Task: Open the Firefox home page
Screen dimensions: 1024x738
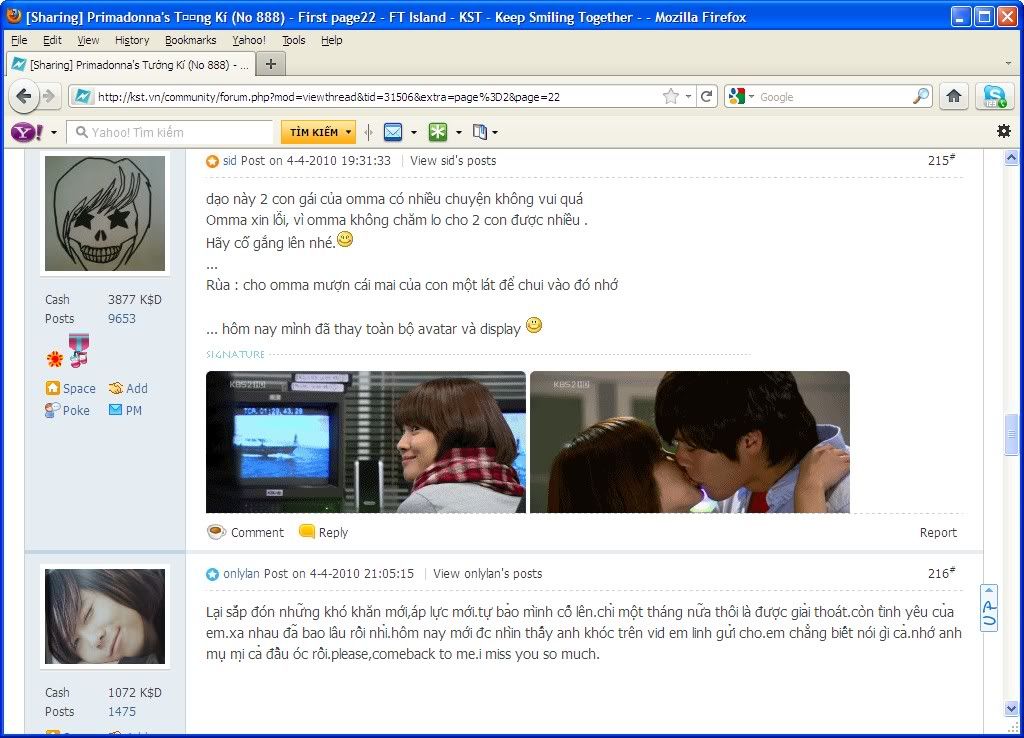Action: (x=954, y=97)
